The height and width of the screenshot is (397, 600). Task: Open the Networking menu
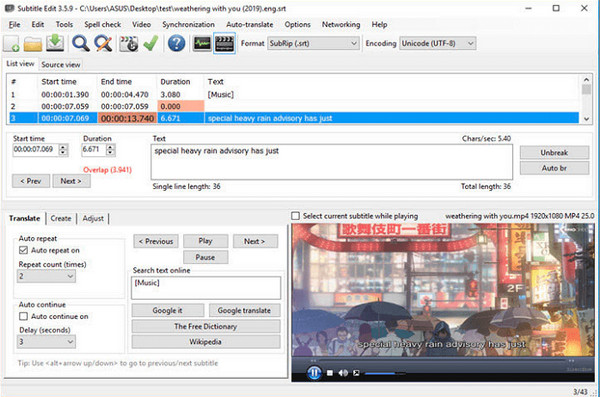[341, 25]
